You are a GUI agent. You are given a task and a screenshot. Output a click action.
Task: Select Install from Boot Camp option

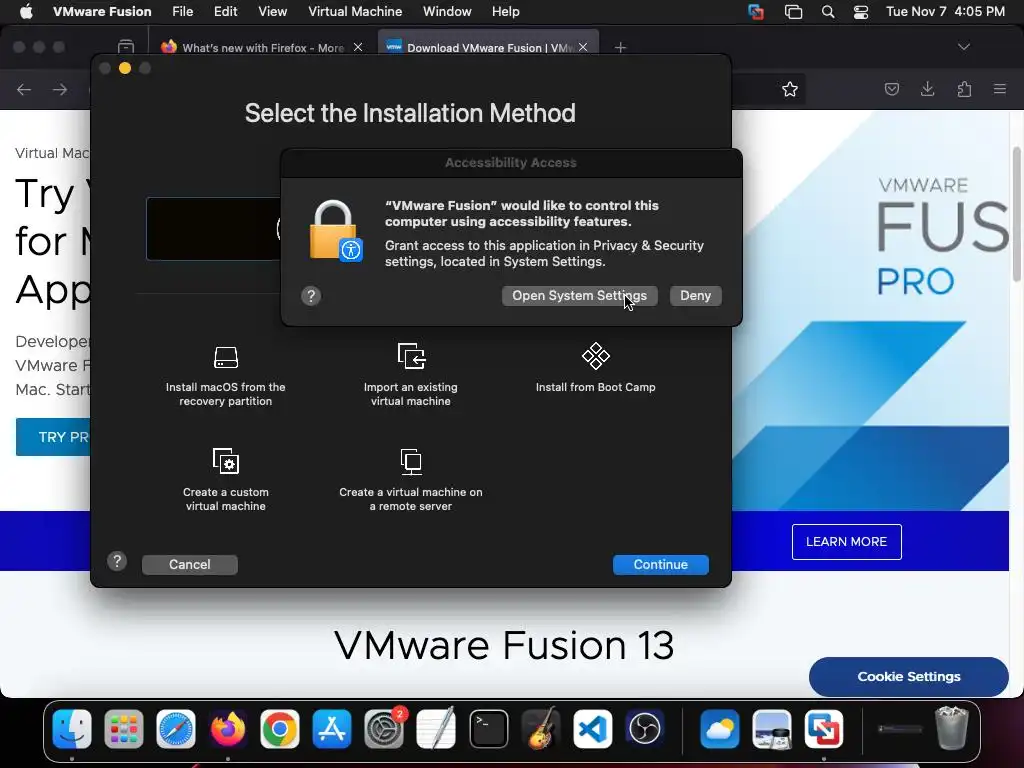pos(595,369)
